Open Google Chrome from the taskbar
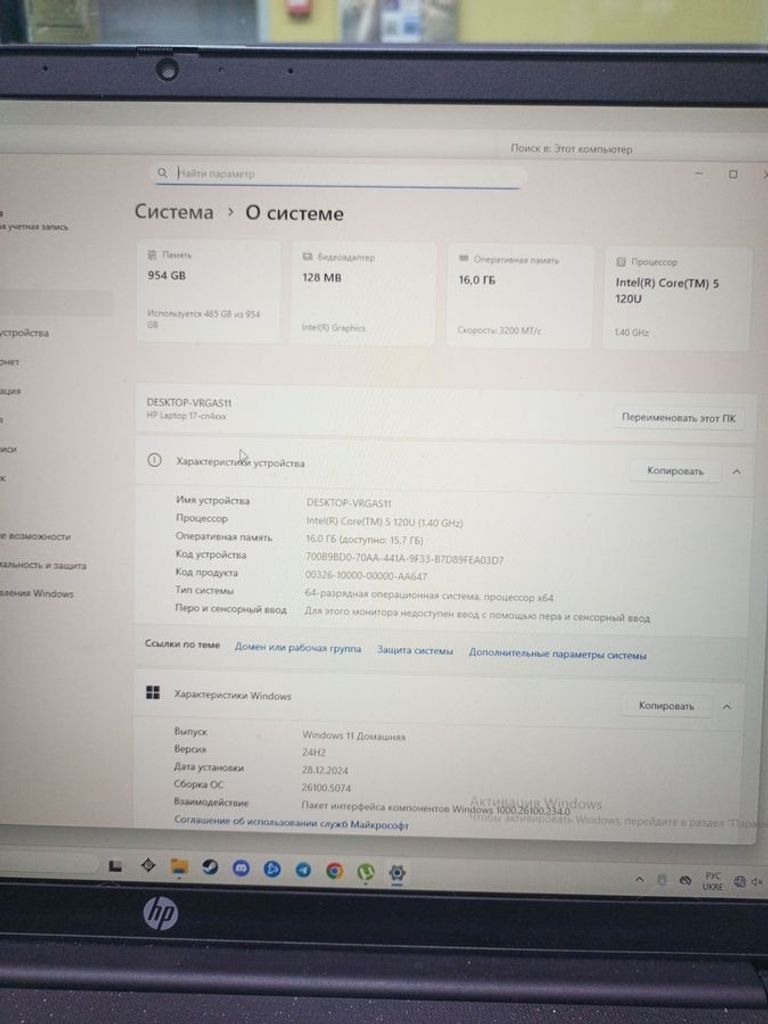The width and height of the screenshot is (768, 1024). coord(334,871)
